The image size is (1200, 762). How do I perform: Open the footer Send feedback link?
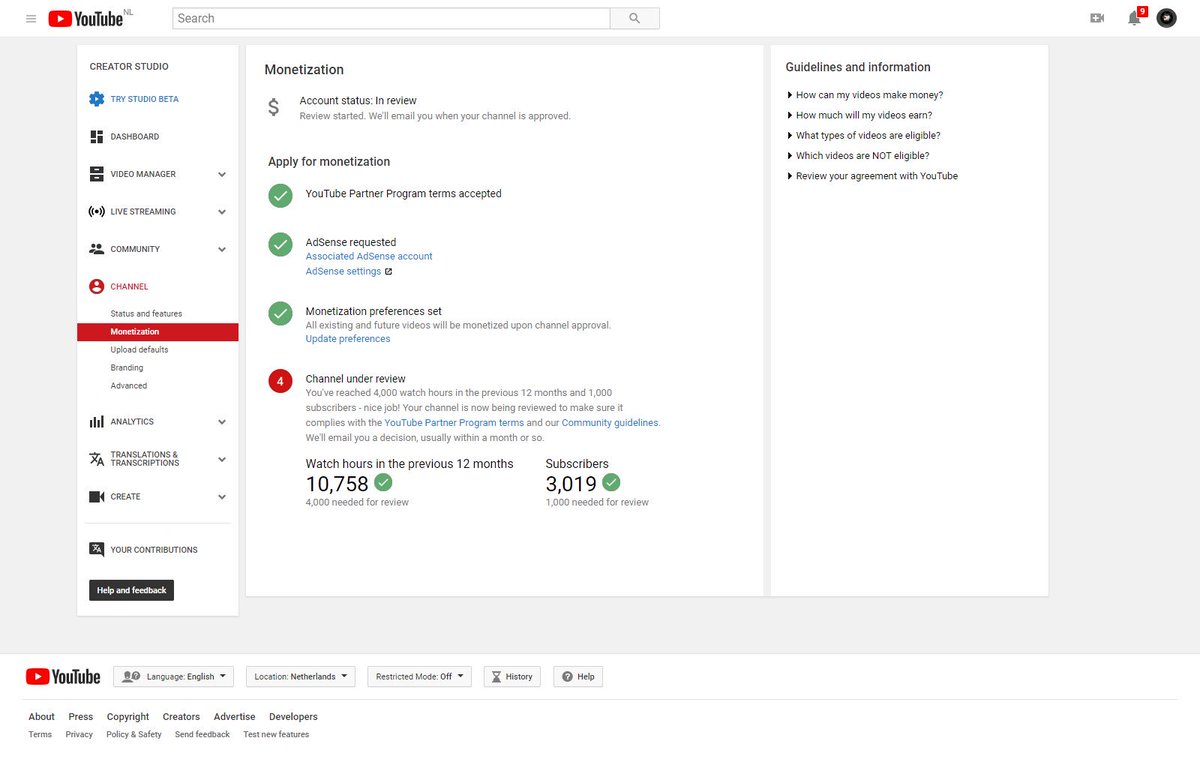click(202, 735)
